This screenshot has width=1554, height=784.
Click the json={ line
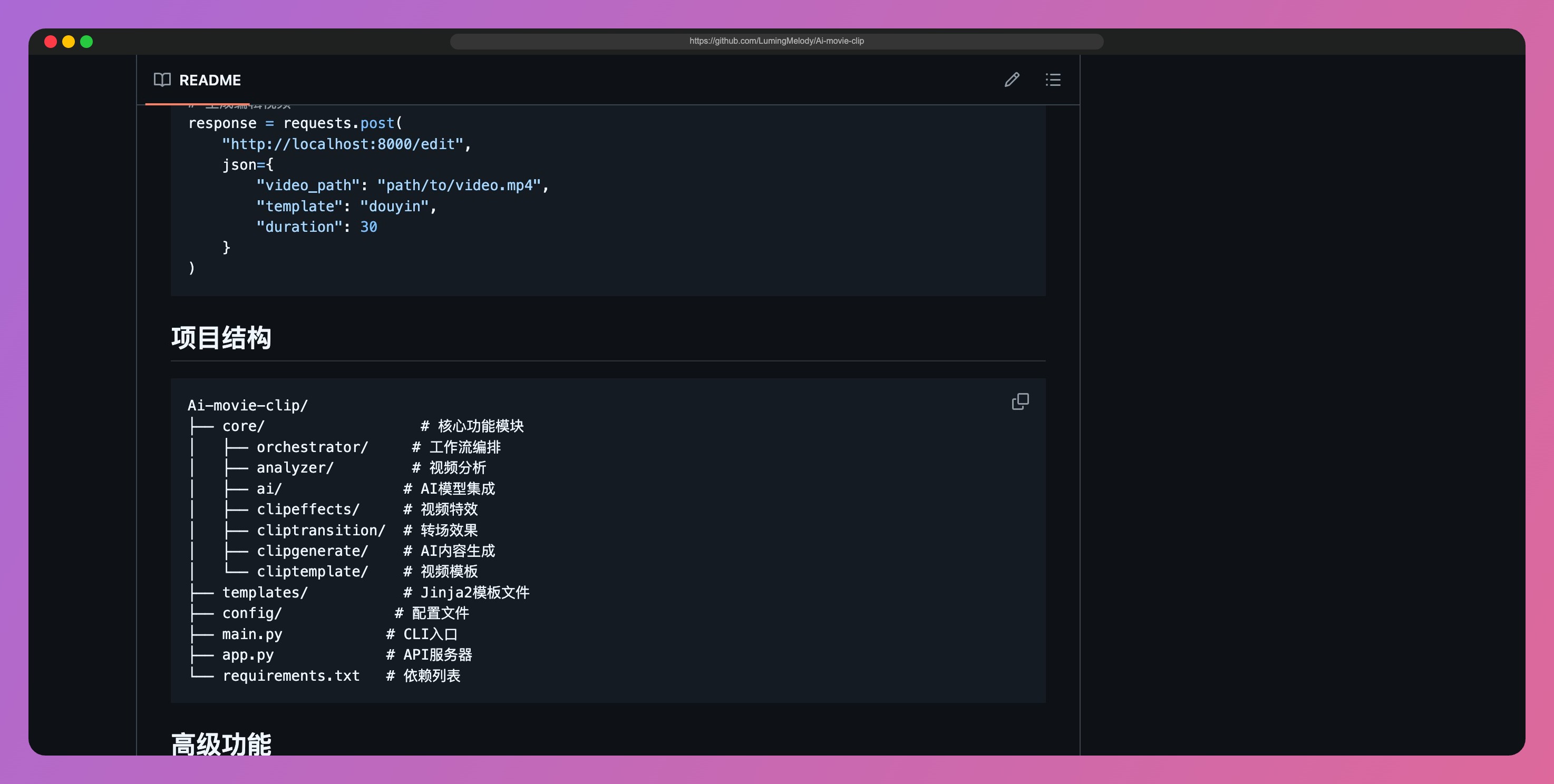[x=247, y=164]
